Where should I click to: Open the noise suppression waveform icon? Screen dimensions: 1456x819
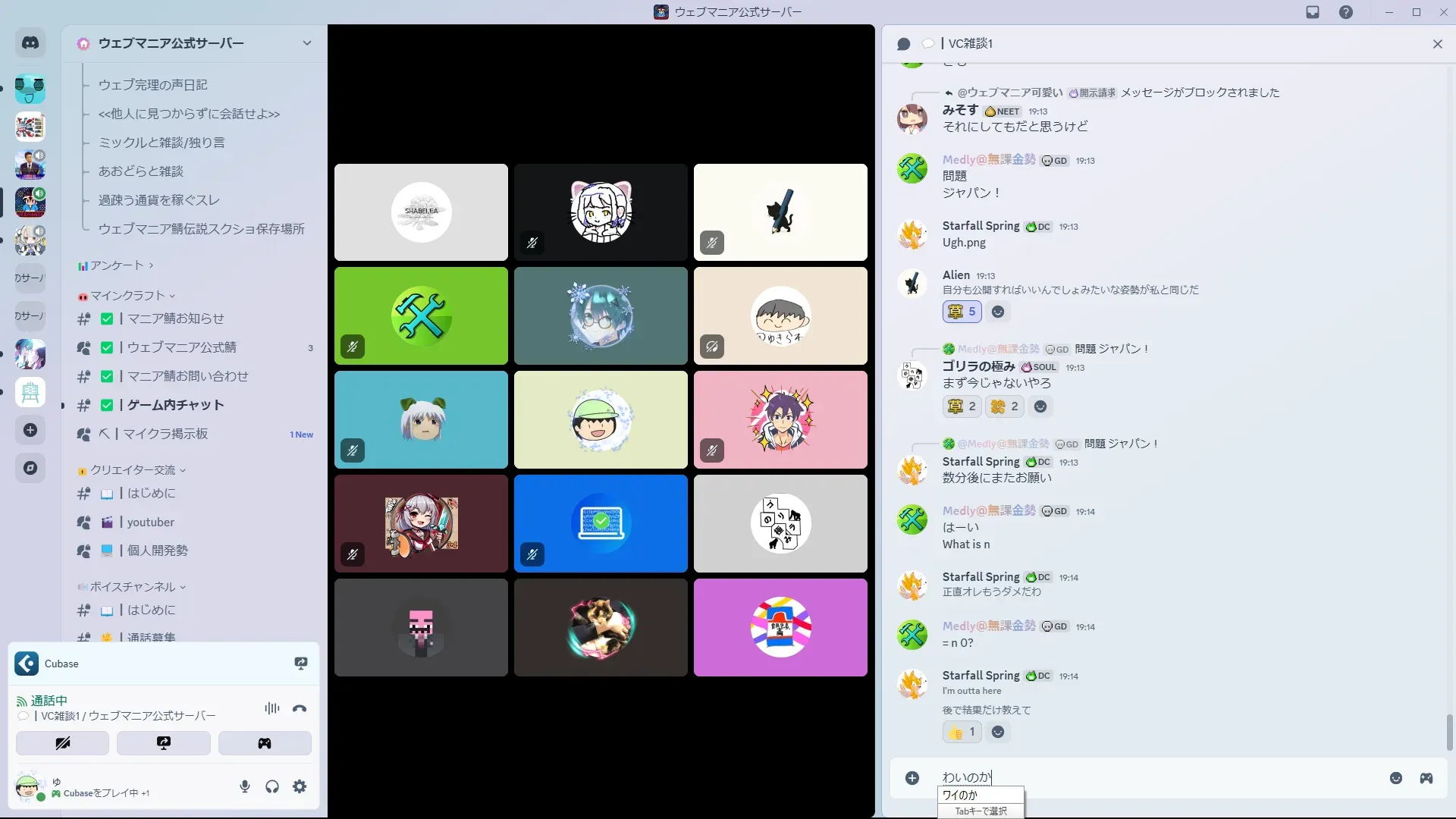click(271, 708)
